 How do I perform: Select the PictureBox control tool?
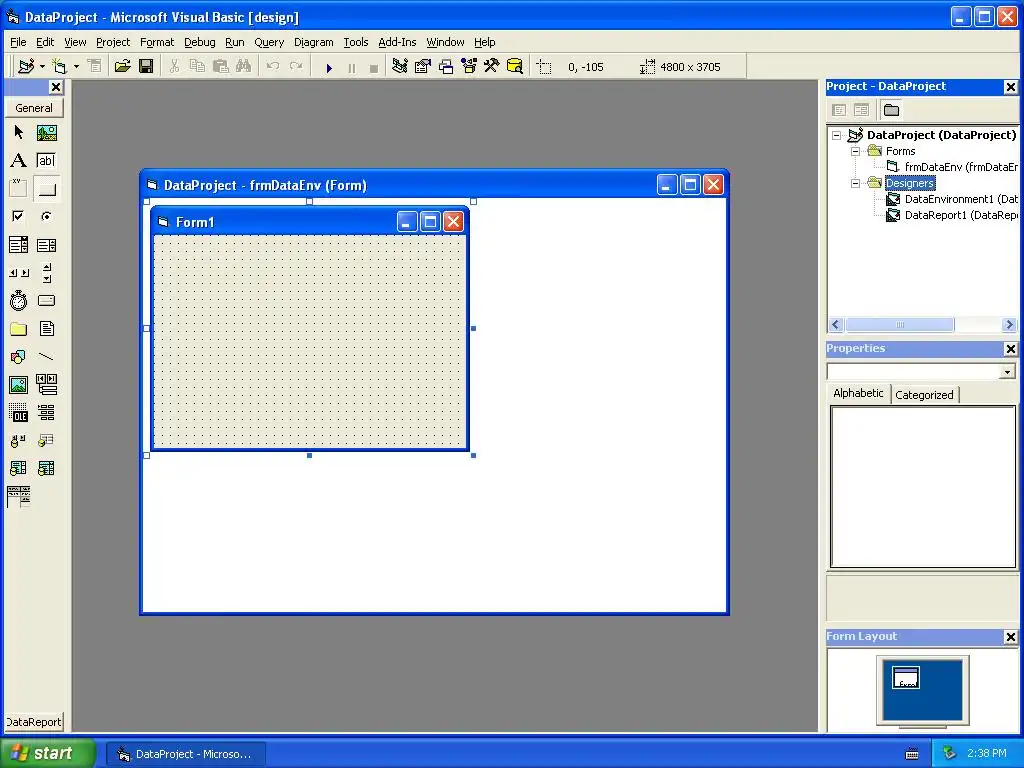tap(46, 133)
